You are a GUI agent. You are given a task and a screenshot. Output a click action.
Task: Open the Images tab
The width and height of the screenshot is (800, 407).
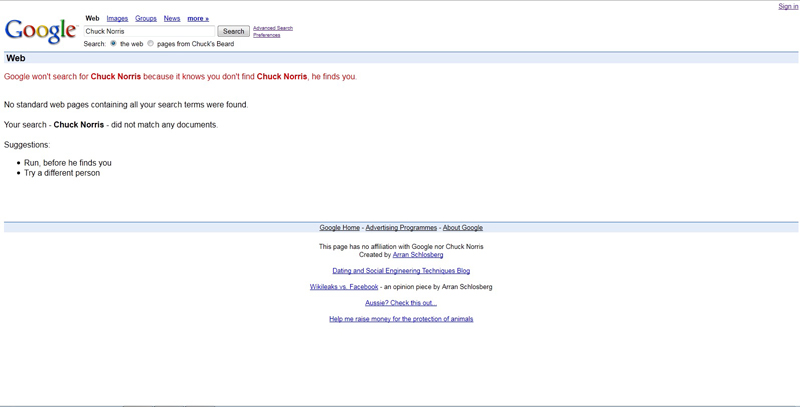[117, 18]
